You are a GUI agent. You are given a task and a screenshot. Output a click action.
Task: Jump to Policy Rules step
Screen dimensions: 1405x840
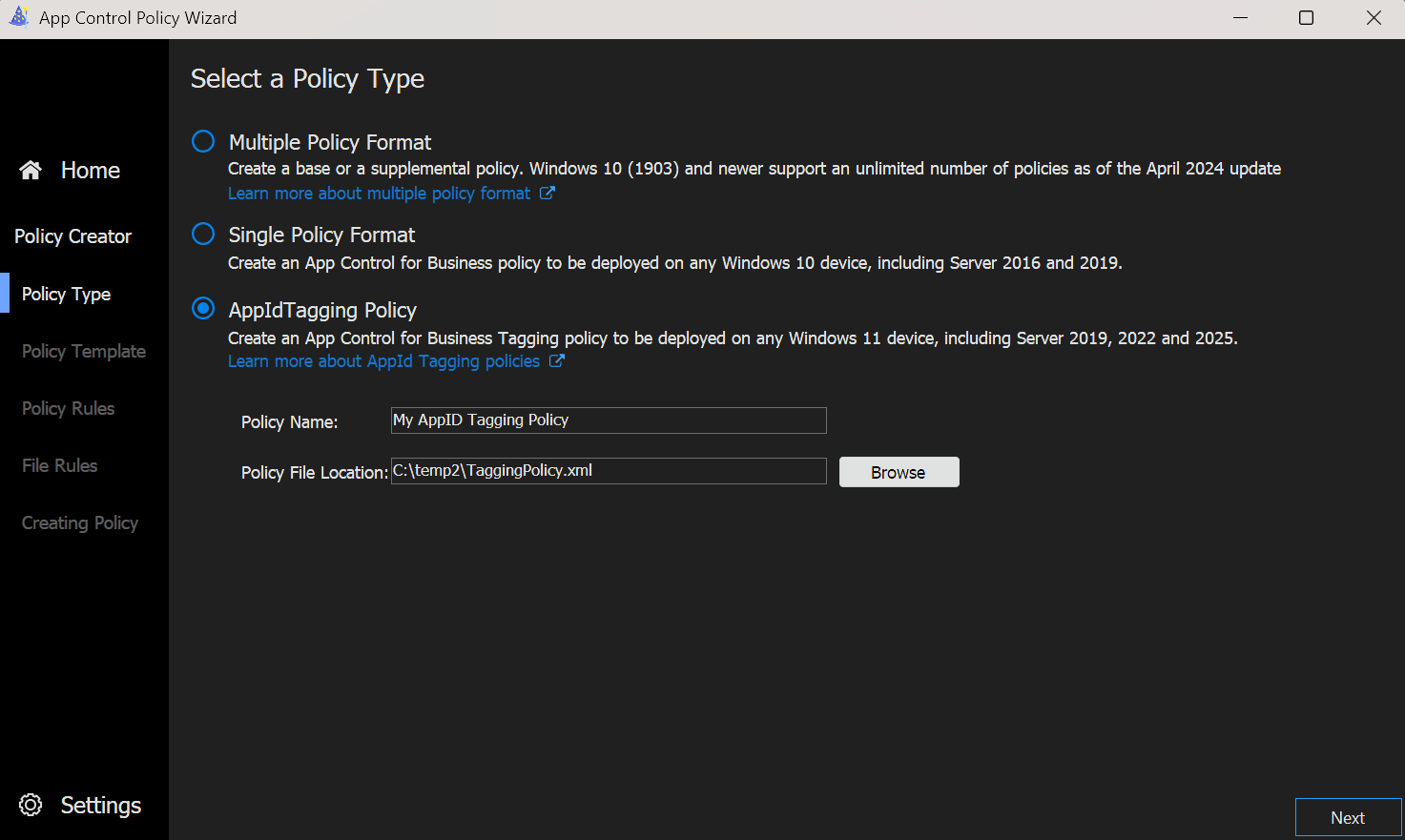click(69, 408)
